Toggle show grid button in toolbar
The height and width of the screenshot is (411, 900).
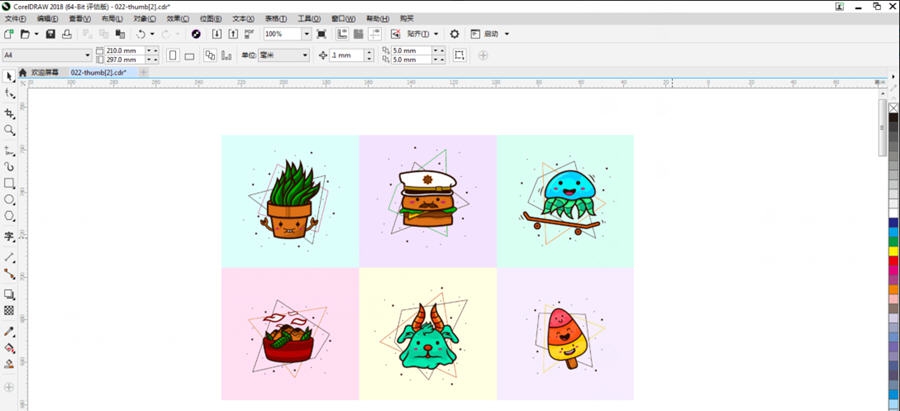coord(356,34)
